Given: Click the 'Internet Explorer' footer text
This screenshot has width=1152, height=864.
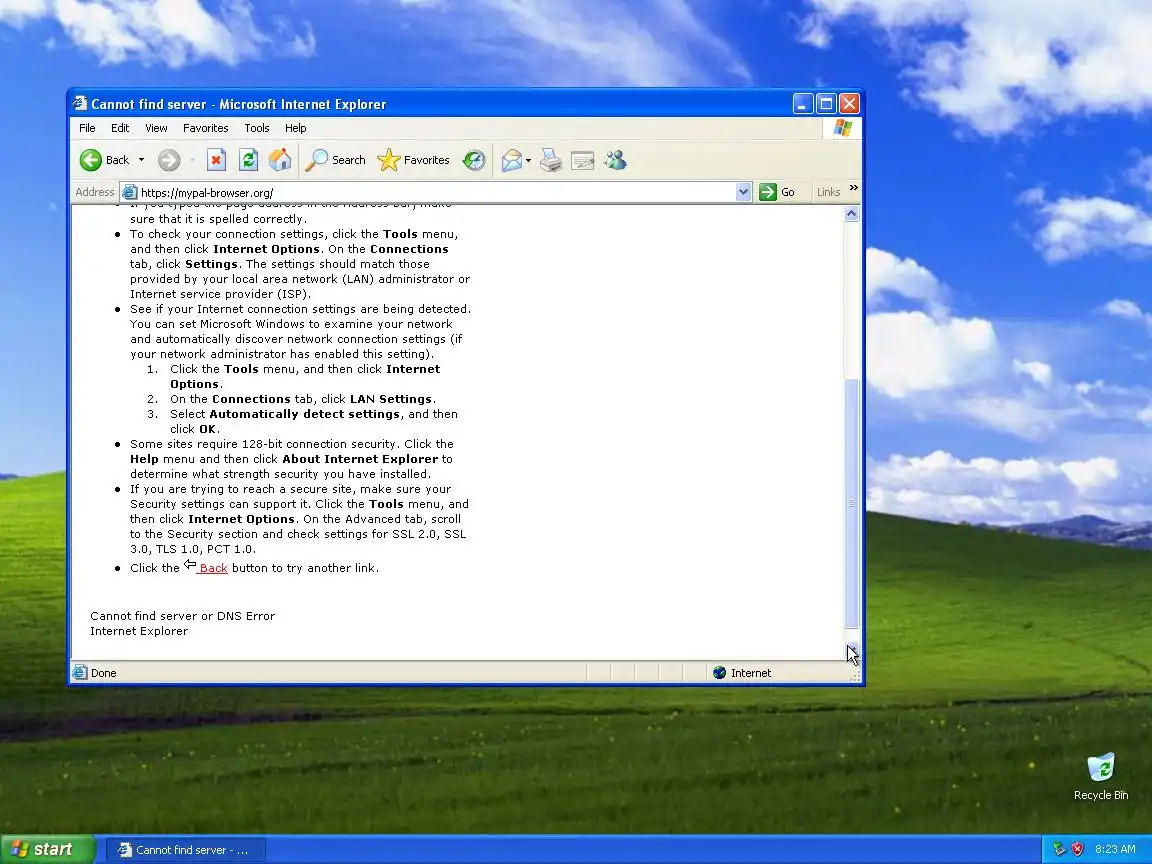Looking at the screenshot, I should point(139,631).
